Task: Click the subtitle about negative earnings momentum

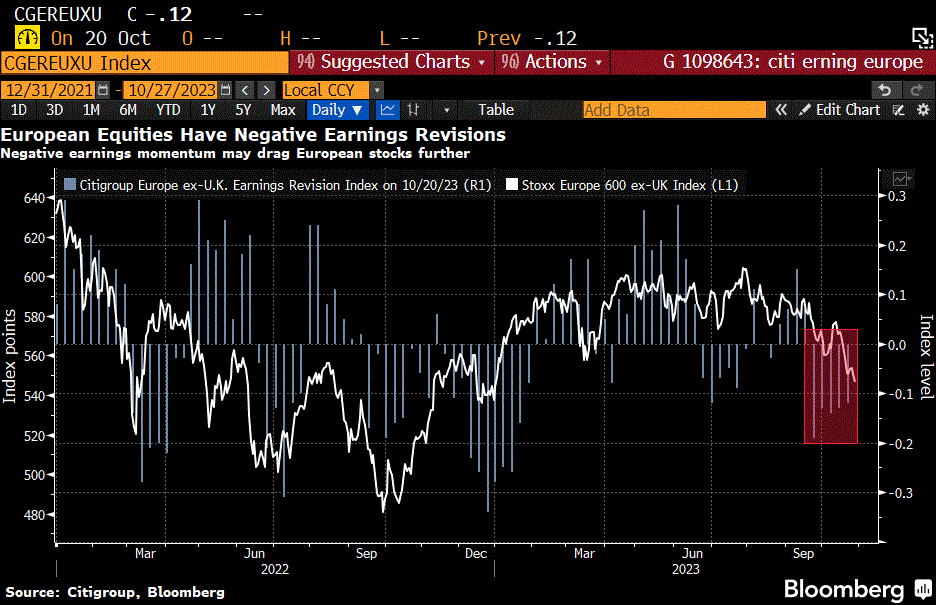Action: [235, 153]
